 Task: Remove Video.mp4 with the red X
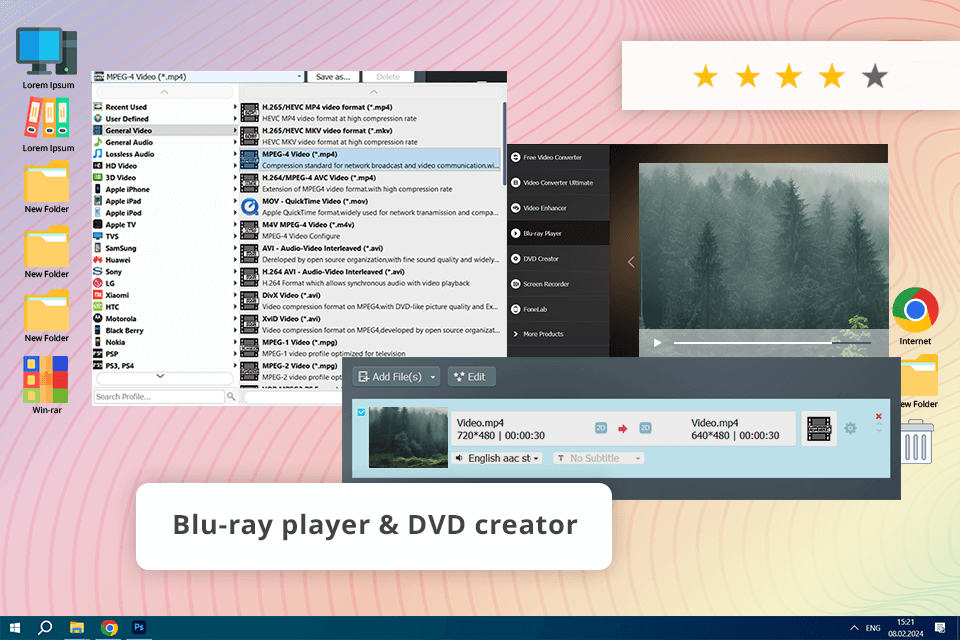click(x=879, y=416)
